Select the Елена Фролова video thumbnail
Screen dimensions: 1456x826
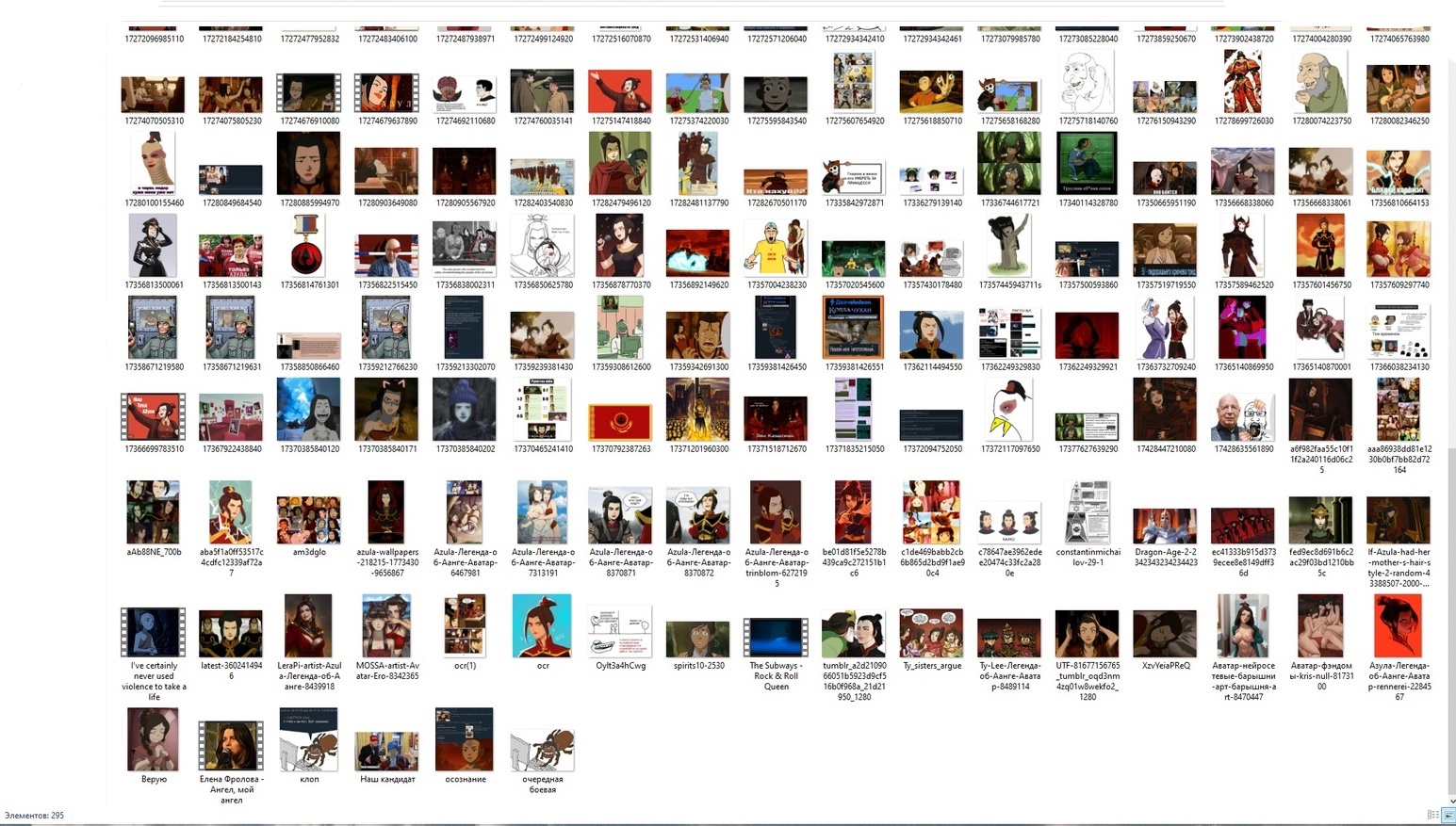pos(231,746)
